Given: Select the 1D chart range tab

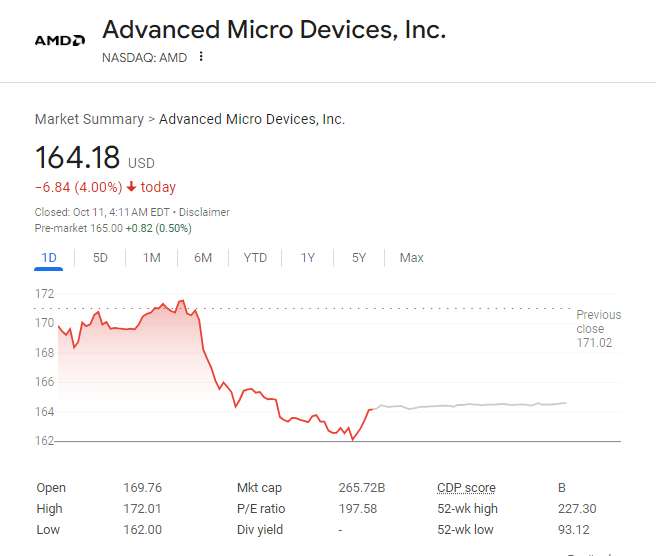Looking at the screenshot, I should tap(49, 258).
